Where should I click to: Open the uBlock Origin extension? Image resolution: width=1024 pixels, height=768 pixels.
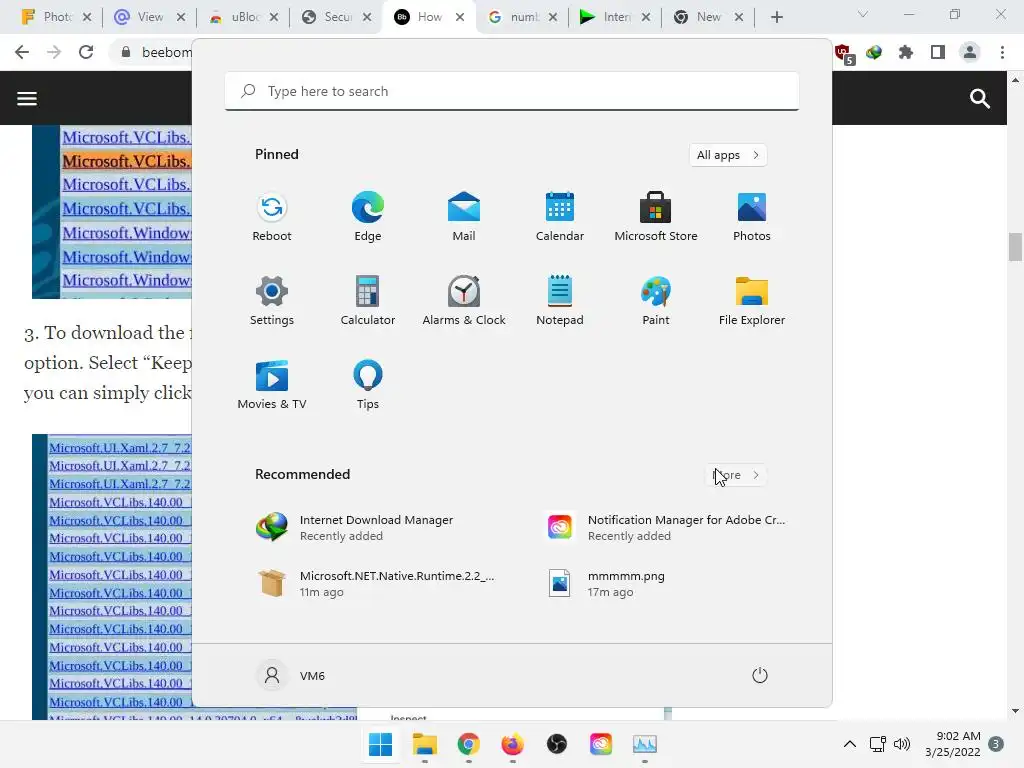coord(843,53)
